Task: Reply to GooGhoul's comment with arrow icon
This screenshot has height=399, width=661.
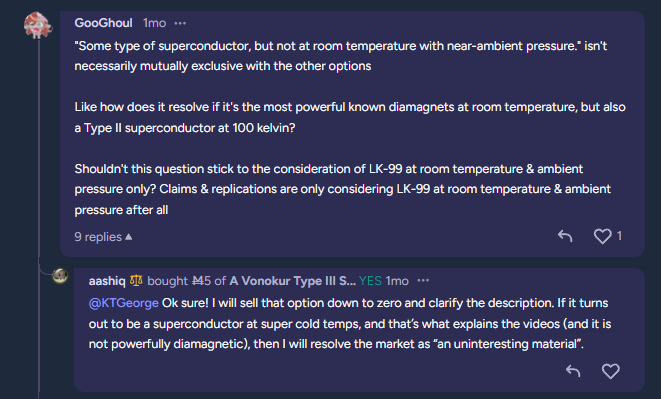Action: [x=565, y=236]
